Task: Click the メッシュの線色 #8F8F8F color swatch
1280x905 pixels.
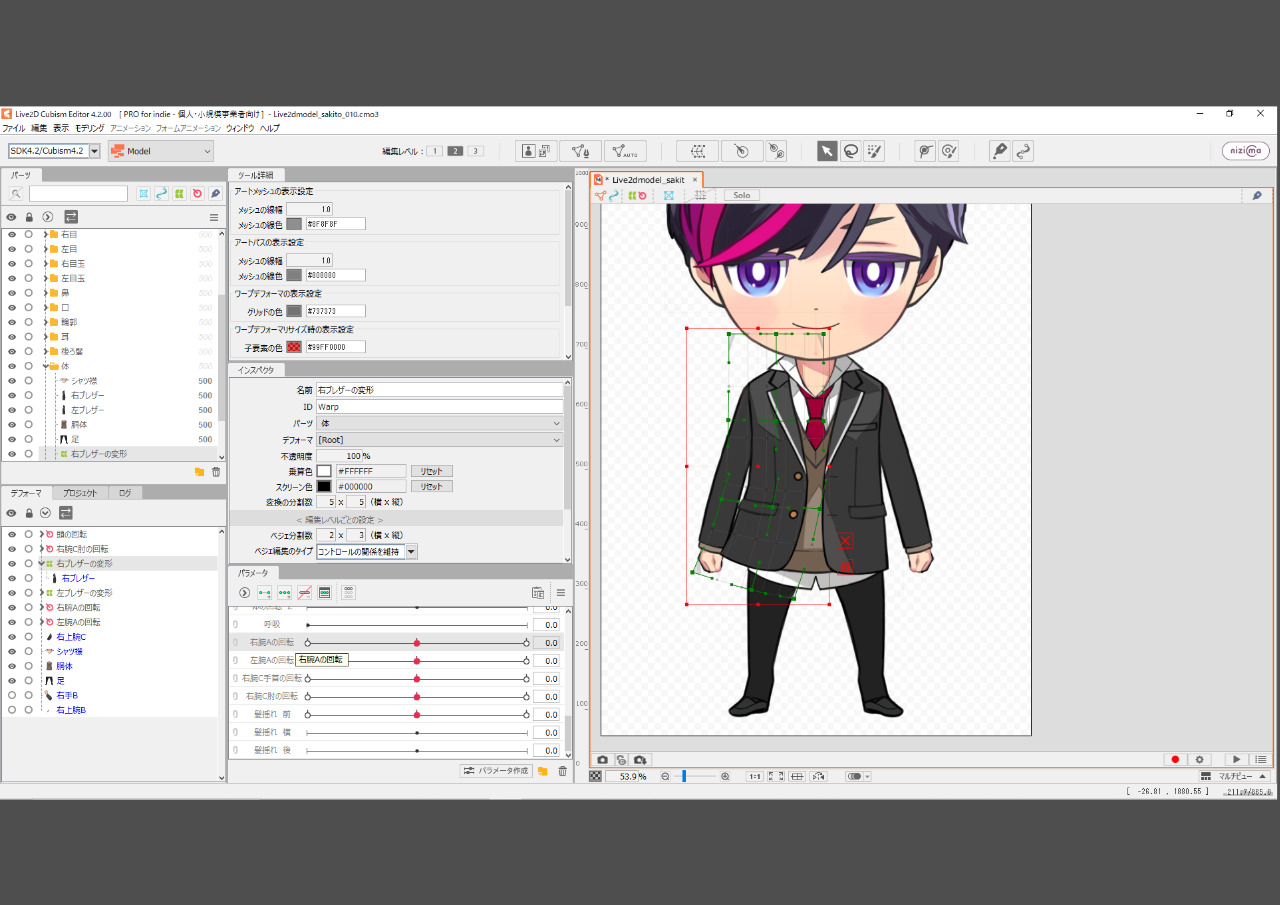Action: pyautogui.click(x=294, y=224)
